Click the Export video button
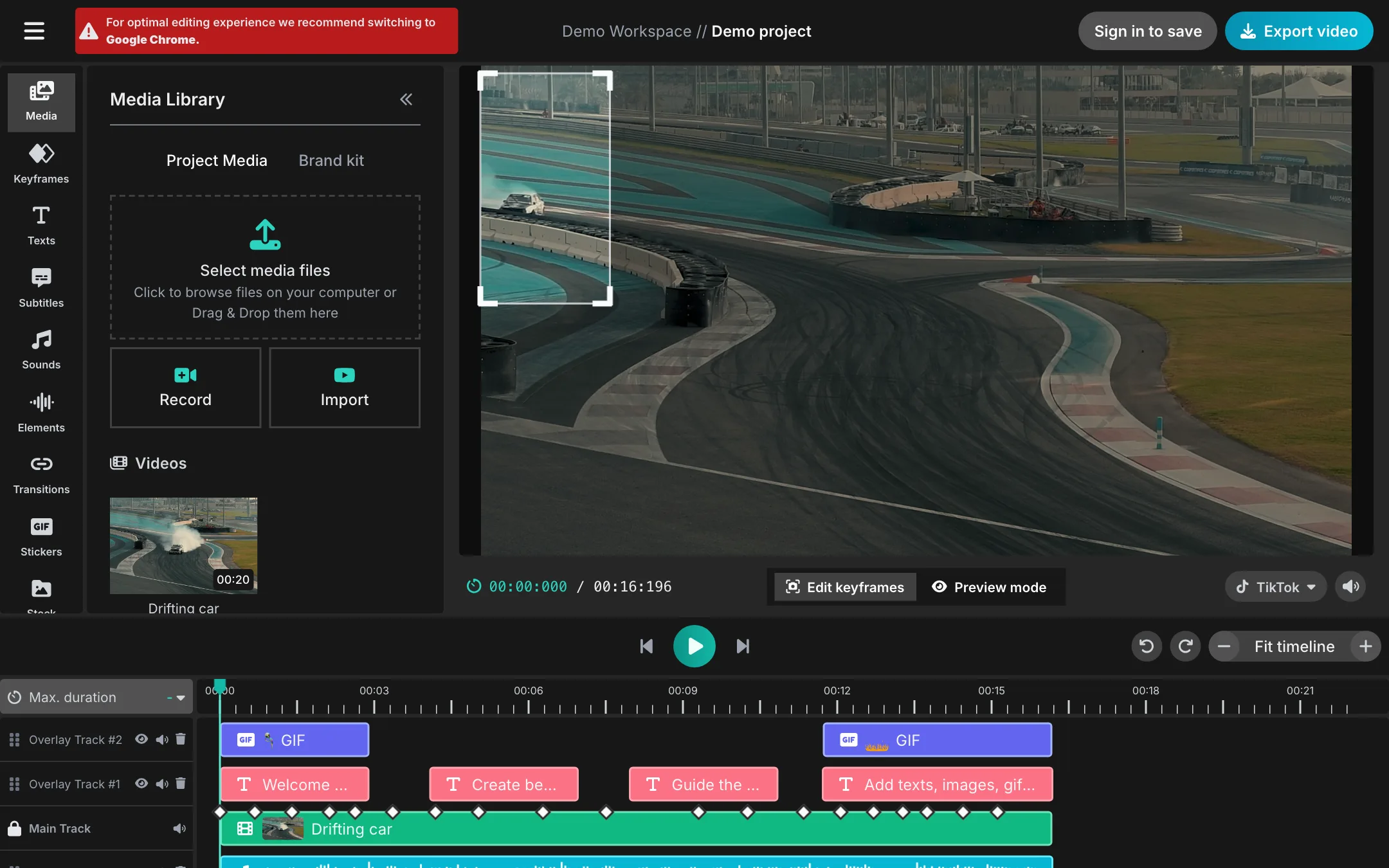 (1299, 31)
